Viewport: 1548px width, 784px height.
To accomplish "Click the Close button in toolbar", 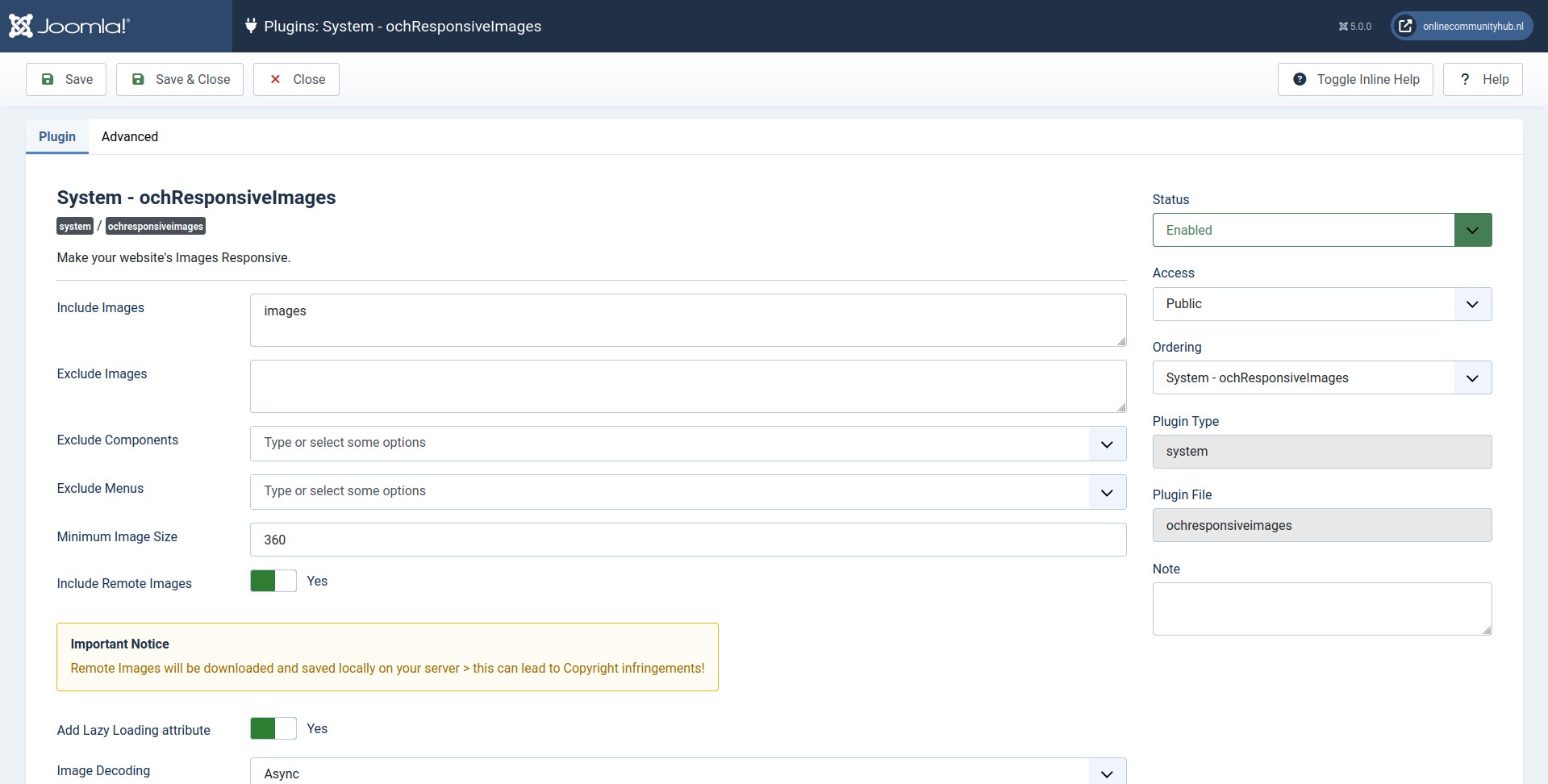I will pos(296,79).
